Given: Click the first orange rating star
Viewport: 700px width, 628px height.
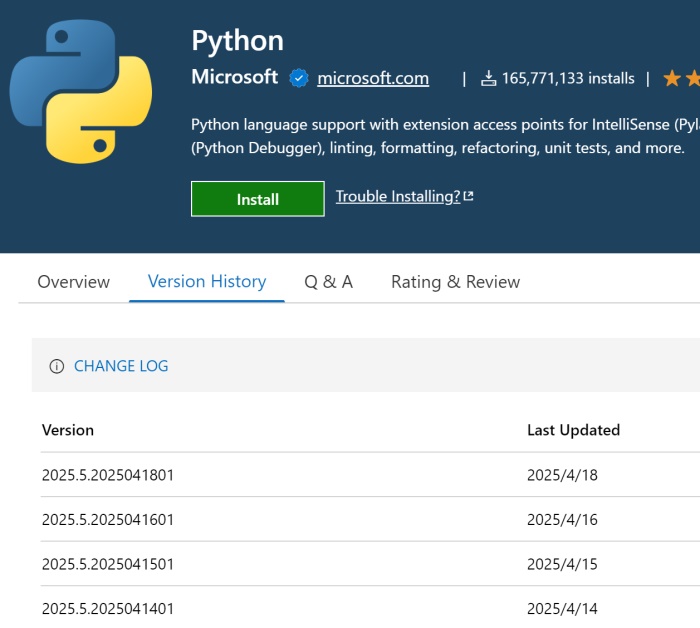Looking at the screenshot, I should (672, 79).
